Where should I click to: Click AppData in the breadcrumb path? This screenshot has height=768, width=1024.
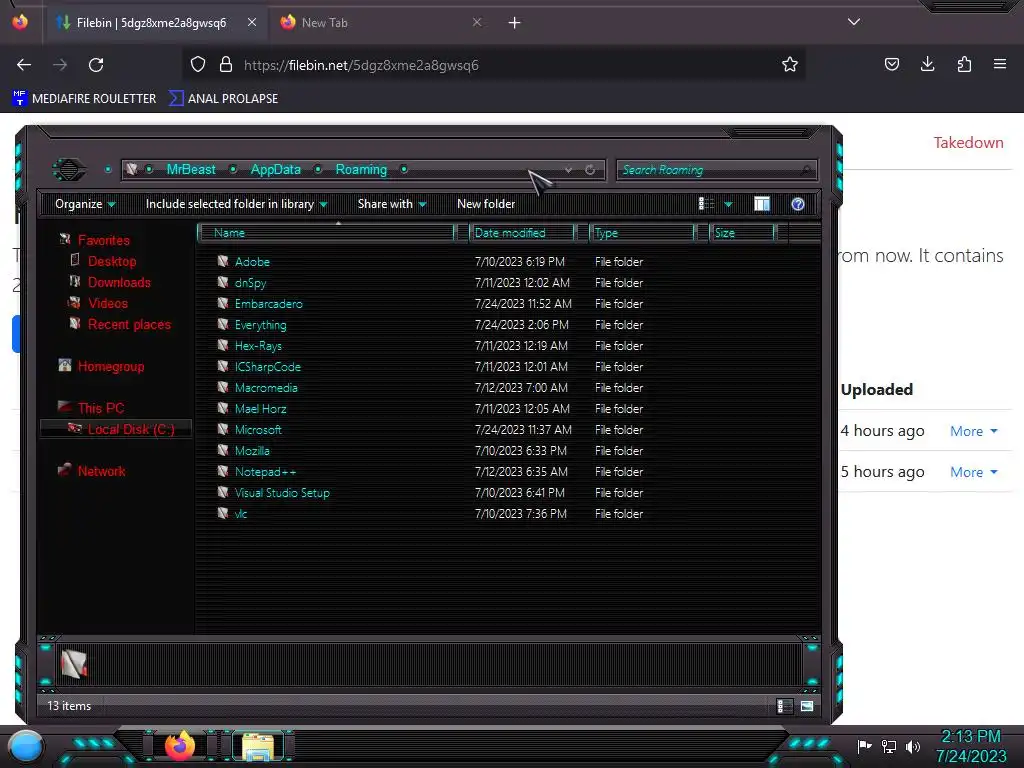(276, 170)
